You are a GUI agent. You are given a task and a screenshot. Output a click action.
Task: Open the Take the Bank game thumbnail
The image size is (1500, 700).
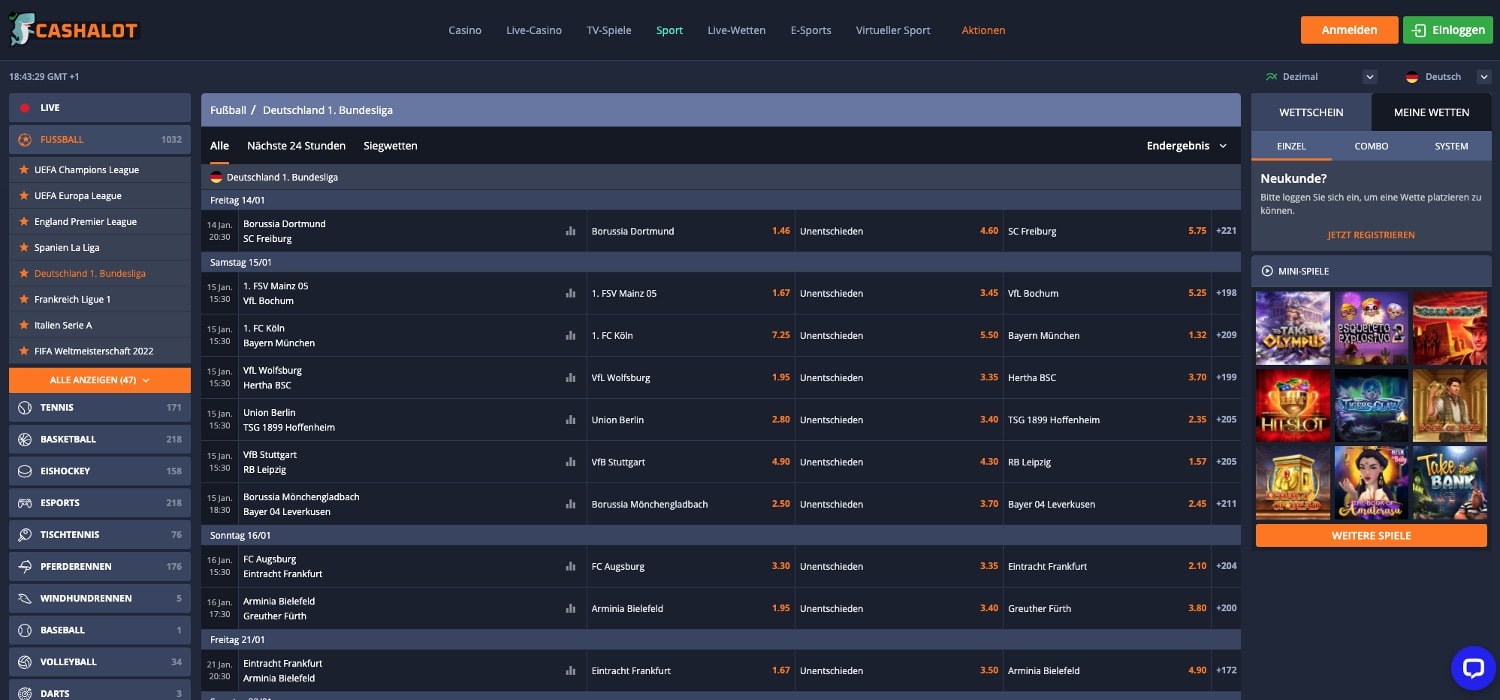pos(1450,483)
